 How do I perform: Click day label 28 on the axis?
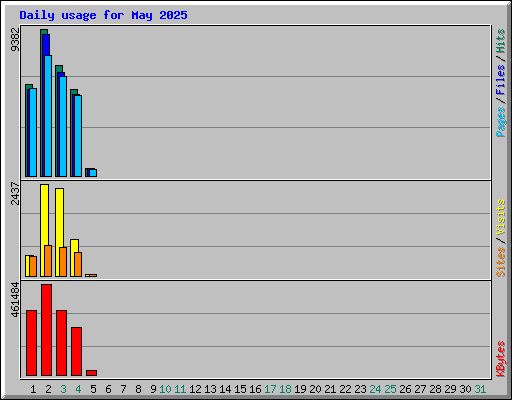[x=435, y=389]
